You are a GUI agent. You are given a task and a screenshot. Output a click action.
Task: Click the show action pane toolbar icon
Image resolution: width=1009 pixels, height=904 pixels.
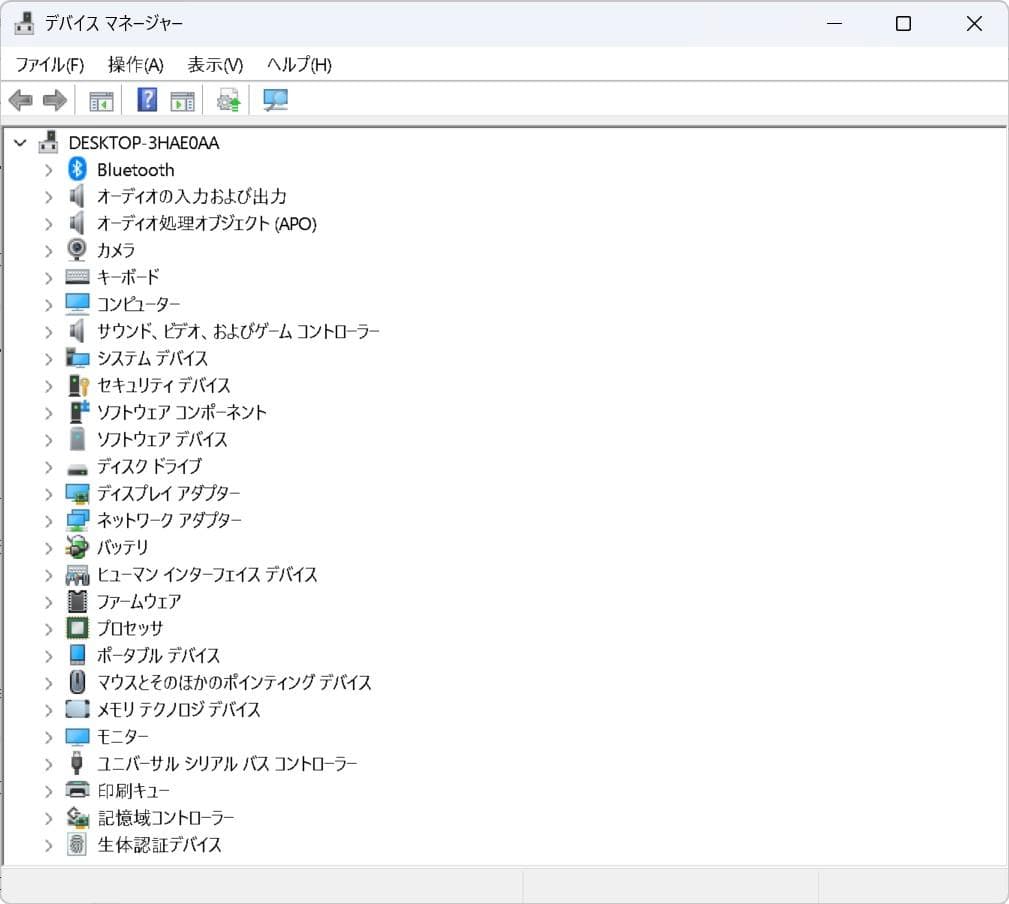[x=181, y=99]
